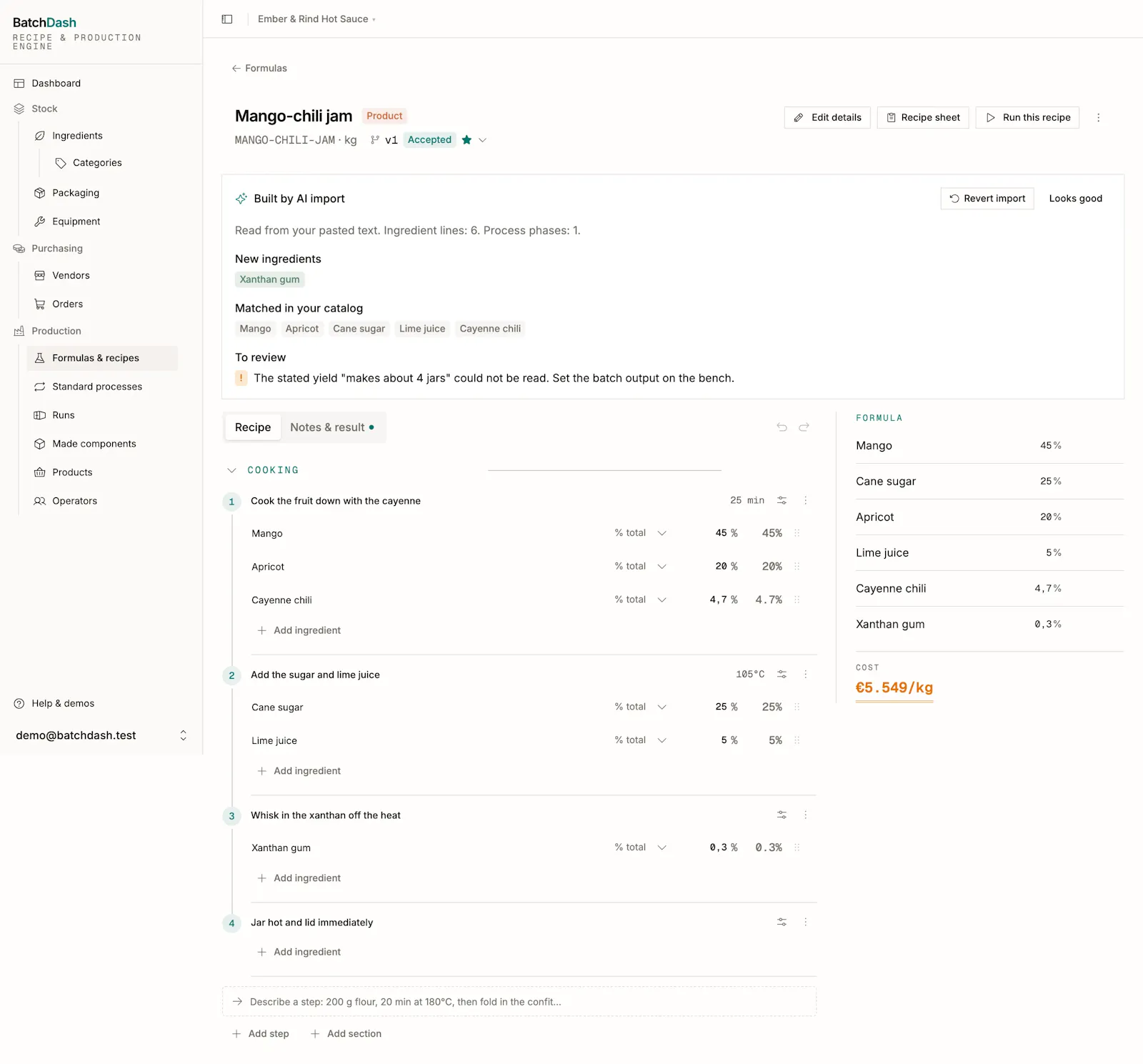
Task: Click the Vendors store icon
Action: click(x=40, y=276)
